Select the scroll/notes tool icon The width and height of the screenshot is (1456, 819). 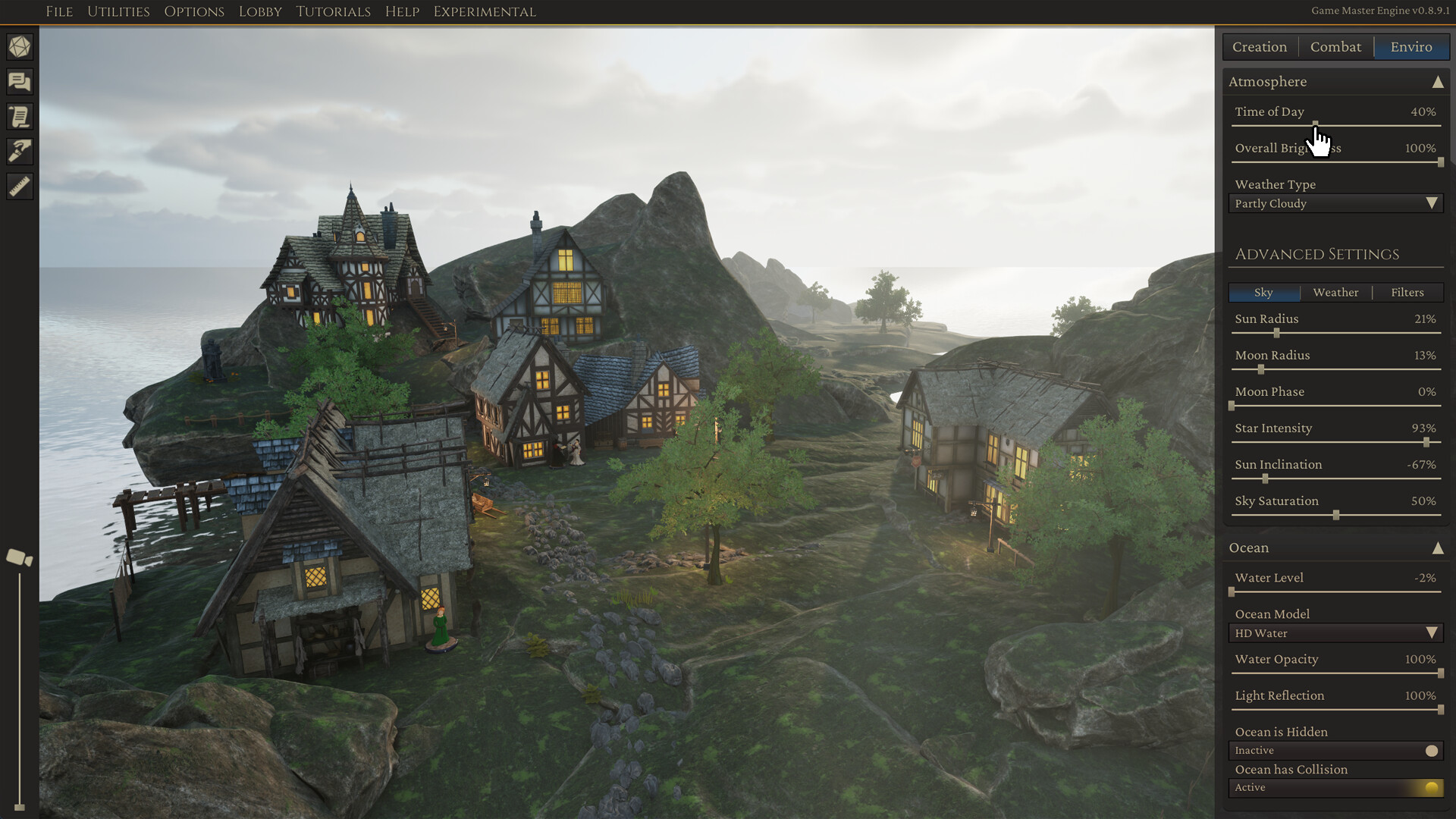(x=19, y=116)
